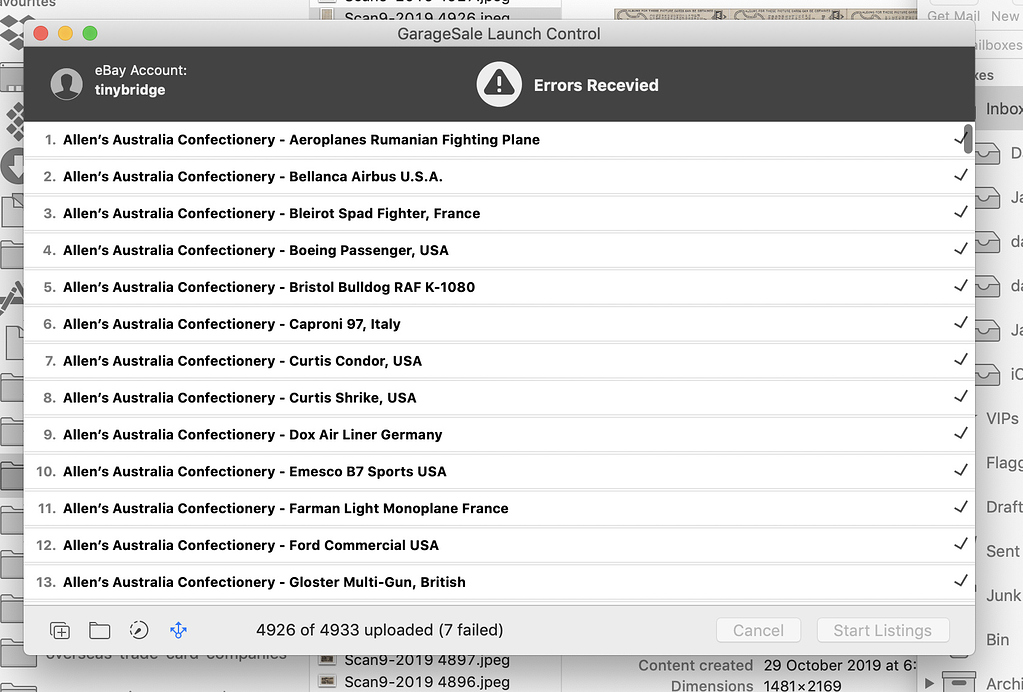This screenshot has height=692, width=1023.
Task: Click checkmark on Dox Air Liner row
Action: (x=960, y=433)
